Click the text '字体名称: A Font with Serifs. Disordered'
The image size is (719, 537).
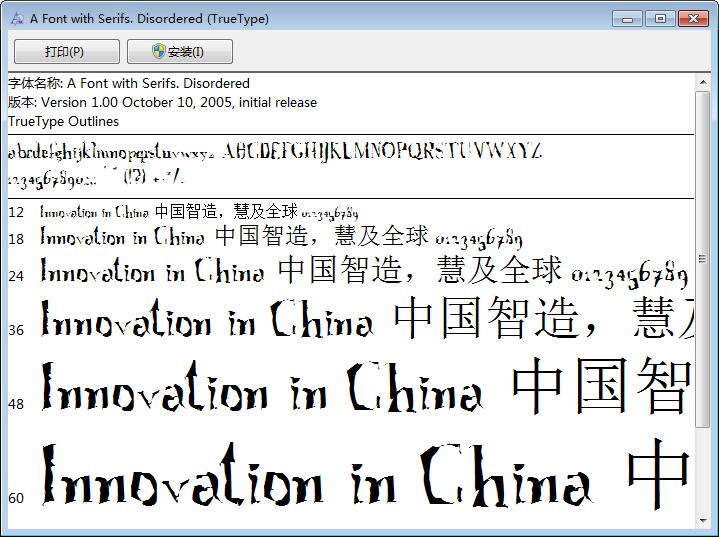(129, 83)
